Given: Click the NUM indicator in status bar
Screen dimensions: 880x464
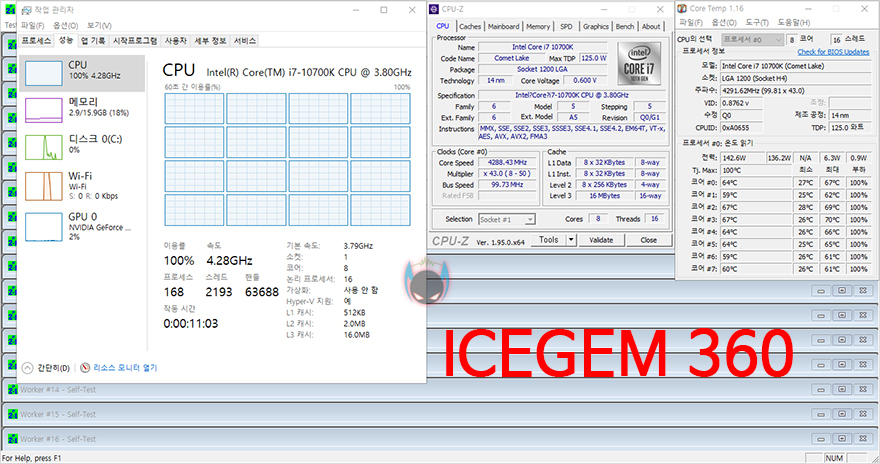Looking at the screenshot, I should pos(834,458).
